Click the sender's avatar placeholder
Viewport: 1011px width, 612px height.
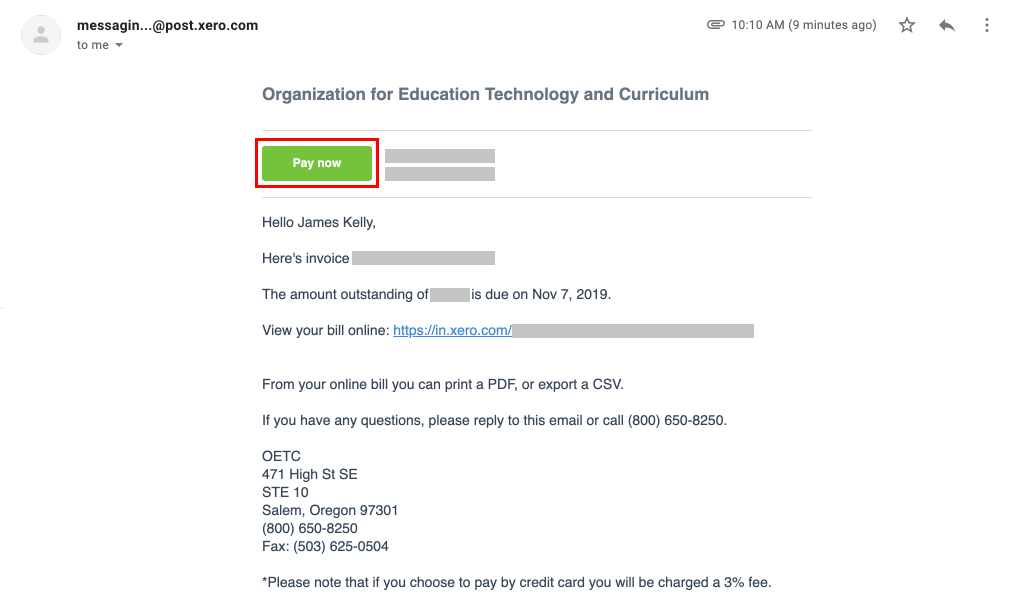41,35
